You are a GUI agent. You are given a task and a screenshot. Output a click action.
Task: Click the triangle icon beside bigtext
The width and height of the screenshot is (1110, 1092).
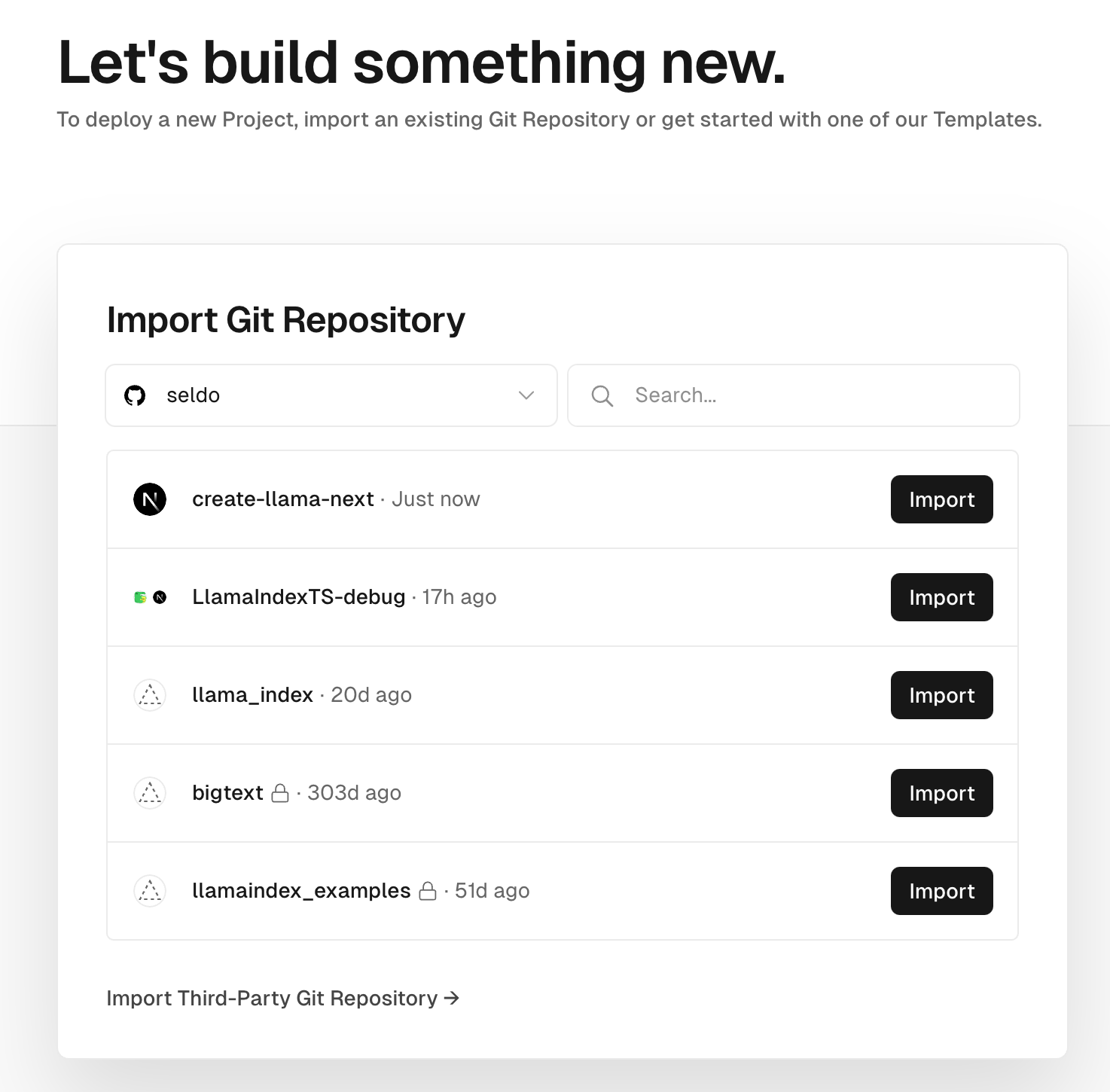click(150, 793)
